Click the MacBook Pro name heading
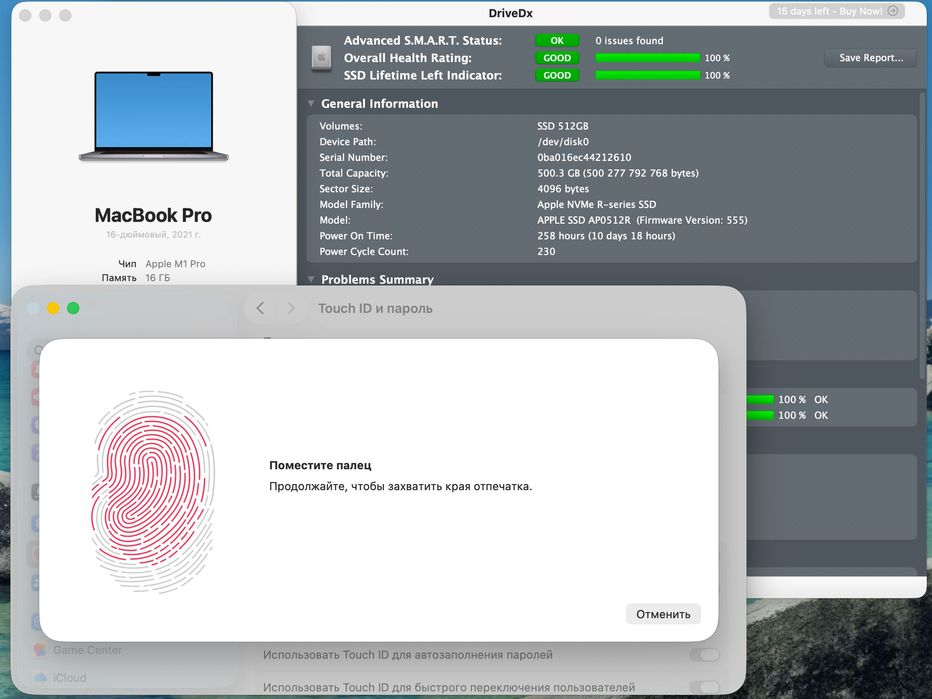The height and width of the screenshot is (699, 932). point(153,215)
